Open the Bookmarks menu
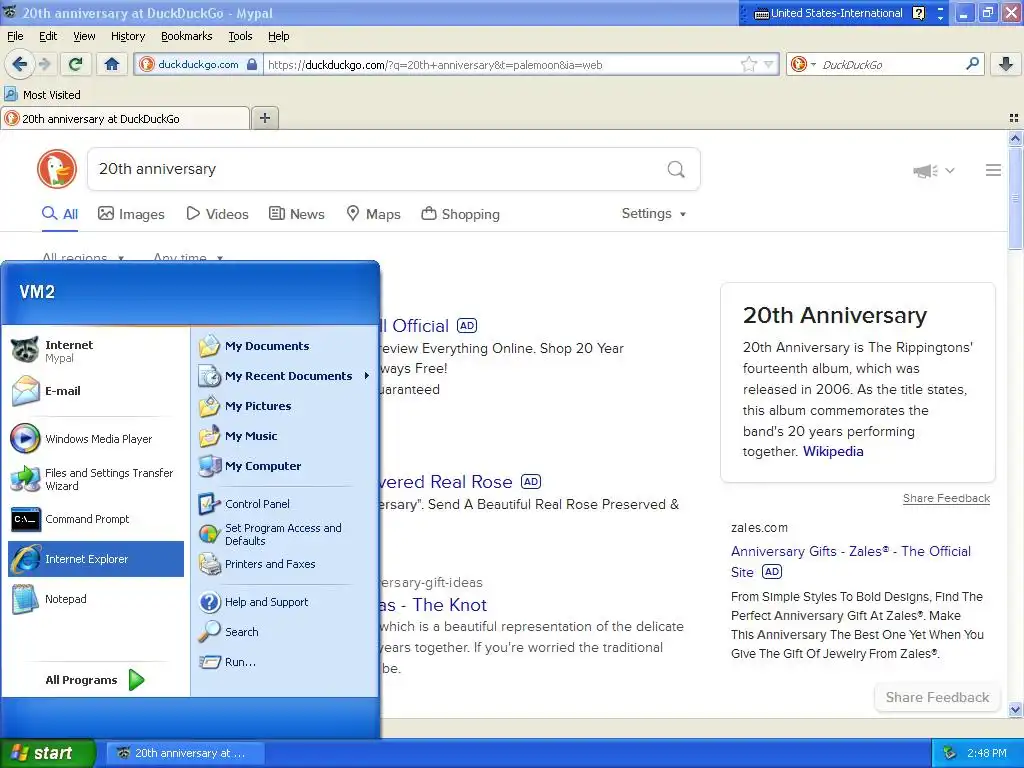Screen dimensions: 1024x768 [186, 36]
